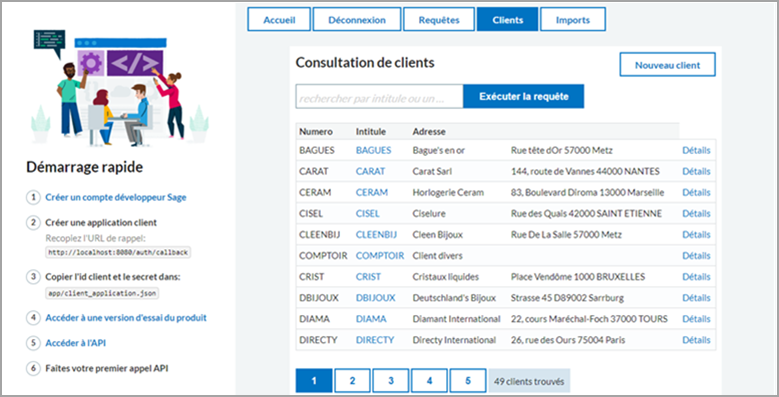Screen dimensions: 779x397
Task: Go to page 5 of results
Action: tap(468, 381)
